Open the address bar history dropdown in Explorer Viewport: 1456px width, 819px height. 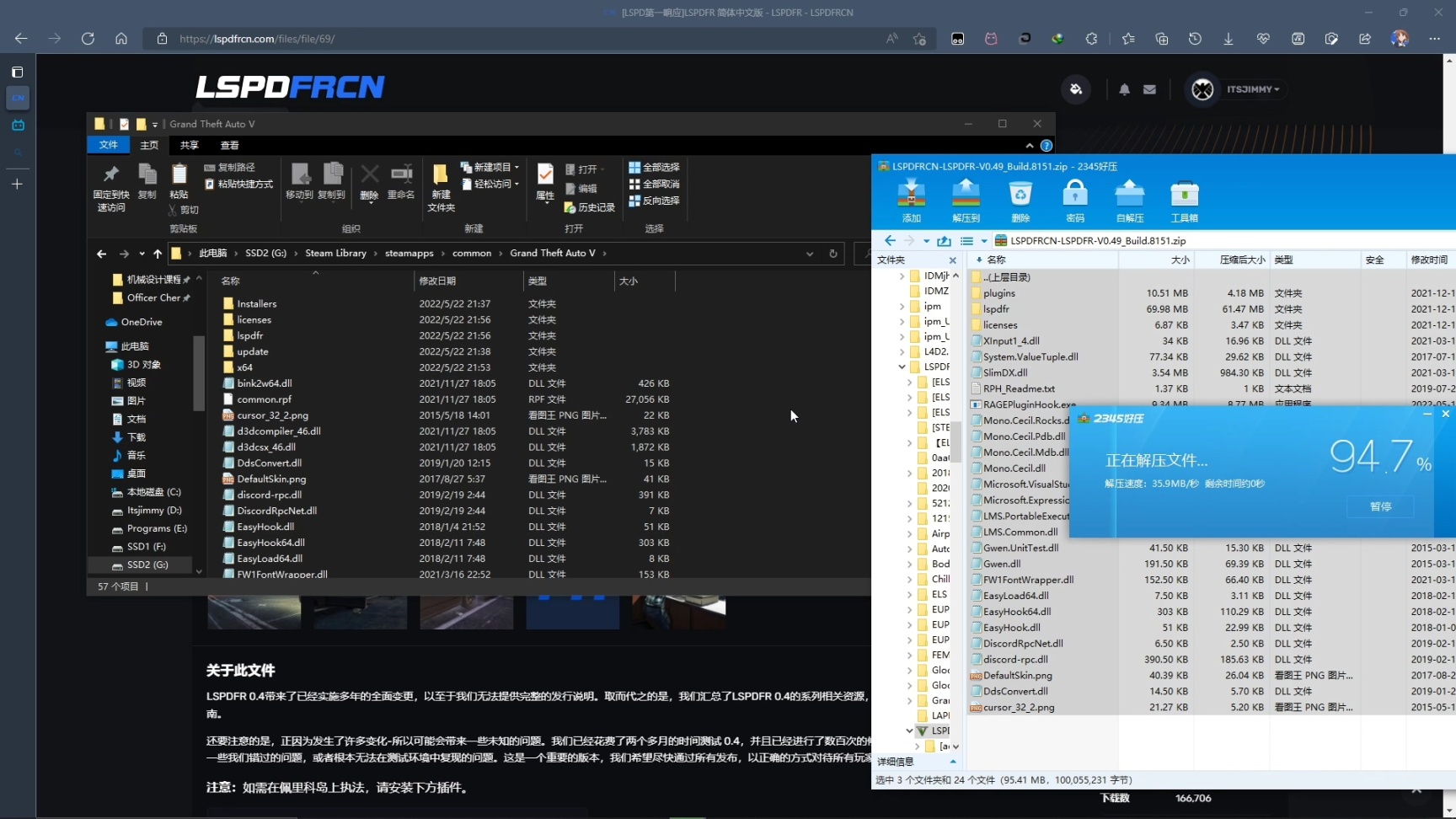pyautogui.click(x=810, y=254)
